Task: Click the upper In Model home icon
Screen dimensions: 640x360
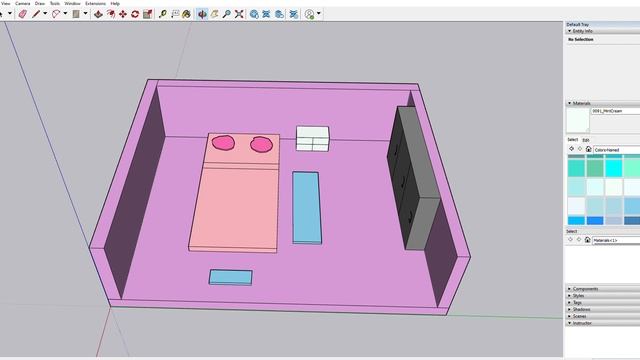Action: coord(588,149)
